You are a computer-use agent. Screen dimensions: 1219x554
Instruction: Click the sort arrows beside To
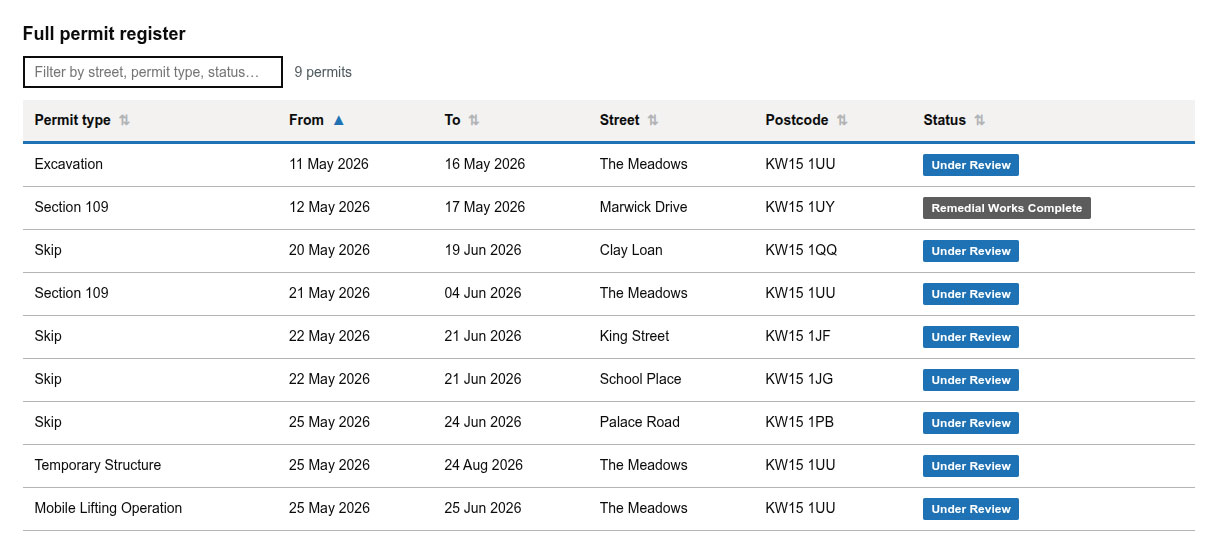(474, 120)
